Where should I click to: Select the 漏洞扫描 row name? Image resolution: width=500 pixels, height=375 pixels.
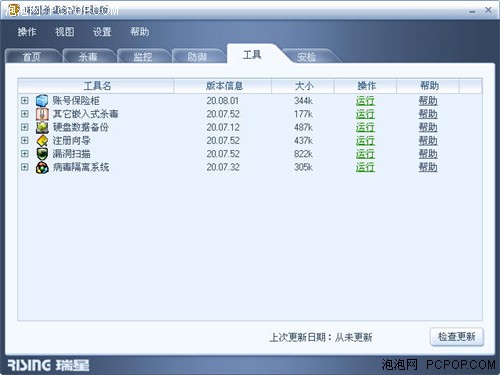click(x=71, y=154)
